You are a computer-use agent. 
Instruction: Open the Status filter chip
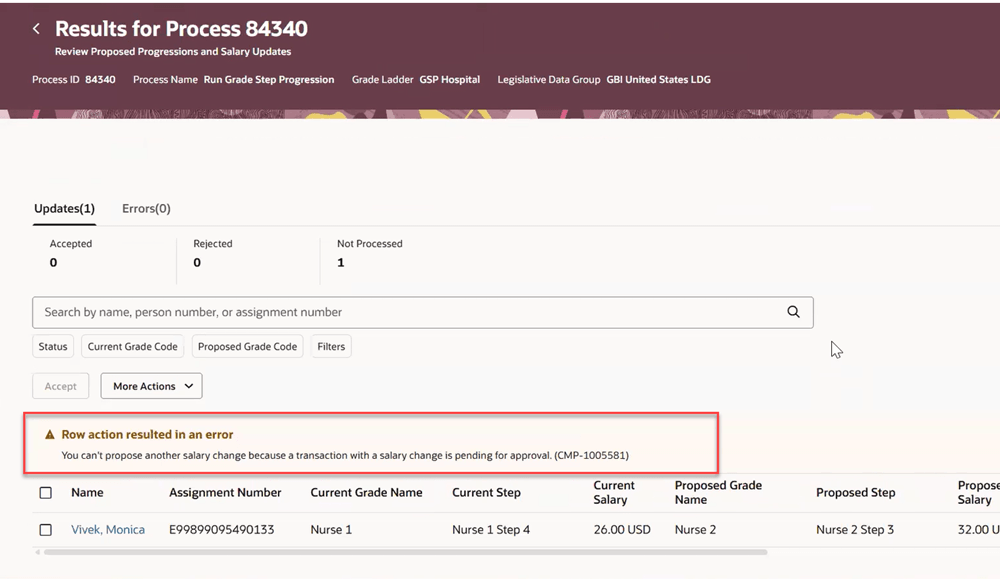click(x=52, y=346)
